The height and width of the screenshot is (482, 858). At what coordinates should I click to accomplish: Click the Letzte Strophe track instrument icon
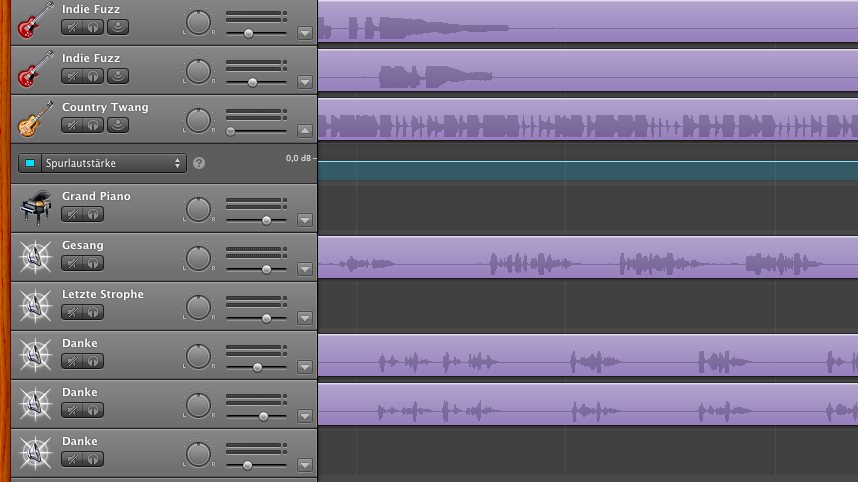(x=36, y=305)
